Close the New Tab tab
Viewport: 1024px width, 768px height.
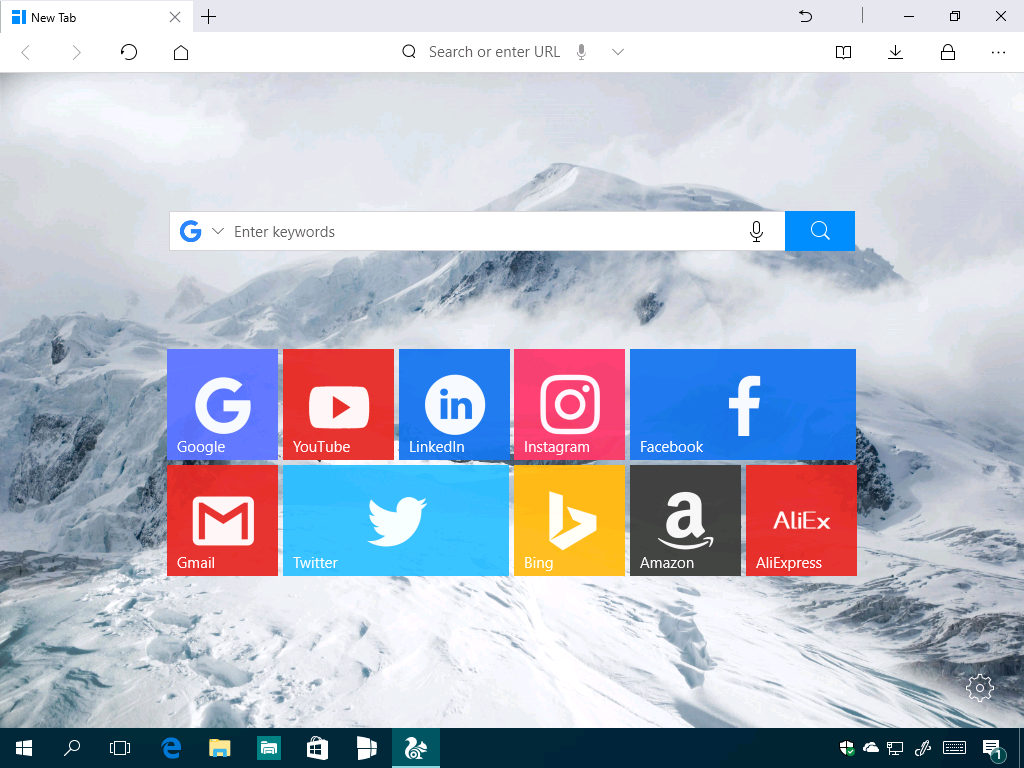tap(175, 17)
